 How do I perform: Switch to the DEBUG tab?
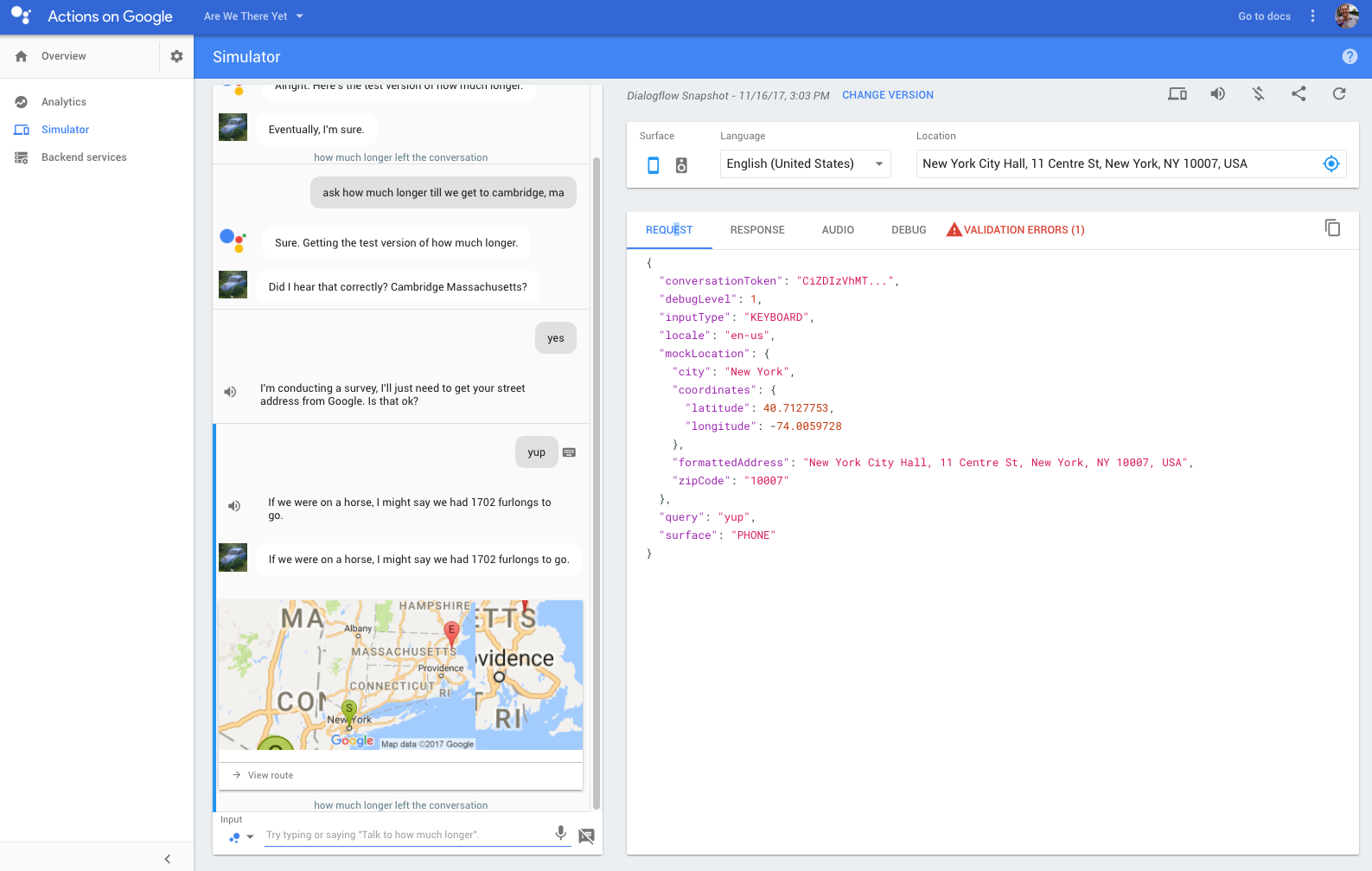pos(909,230)
